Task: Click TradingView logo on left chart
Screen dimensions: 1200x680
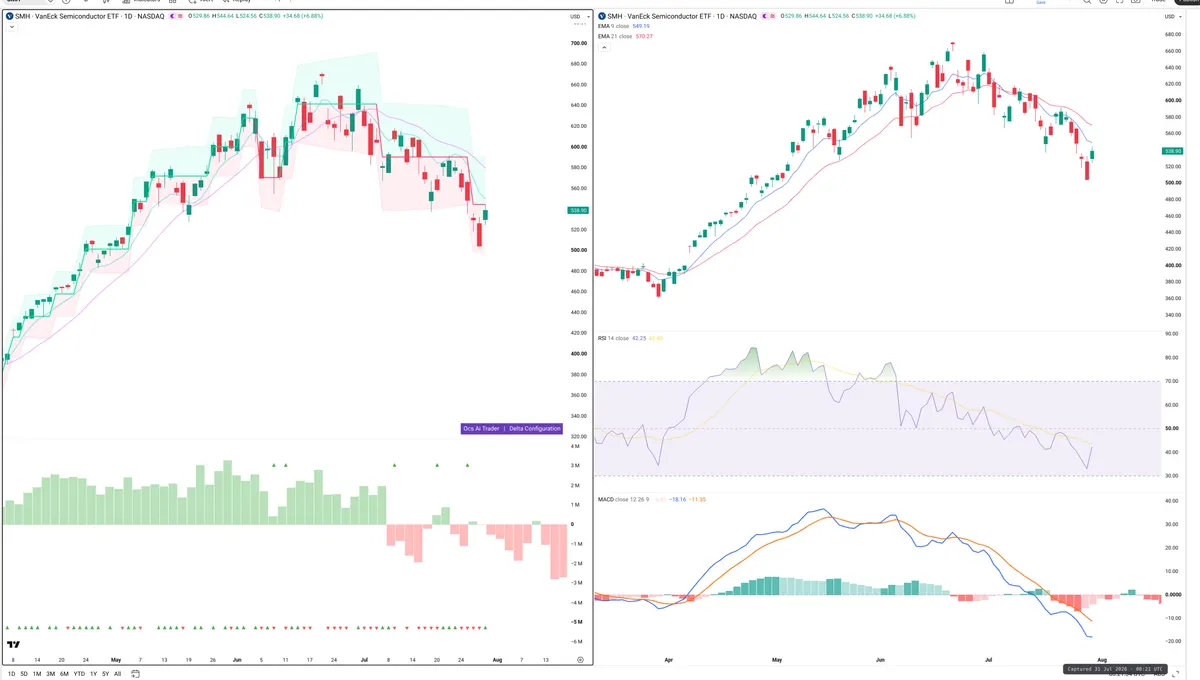Action: pos(14,645)
